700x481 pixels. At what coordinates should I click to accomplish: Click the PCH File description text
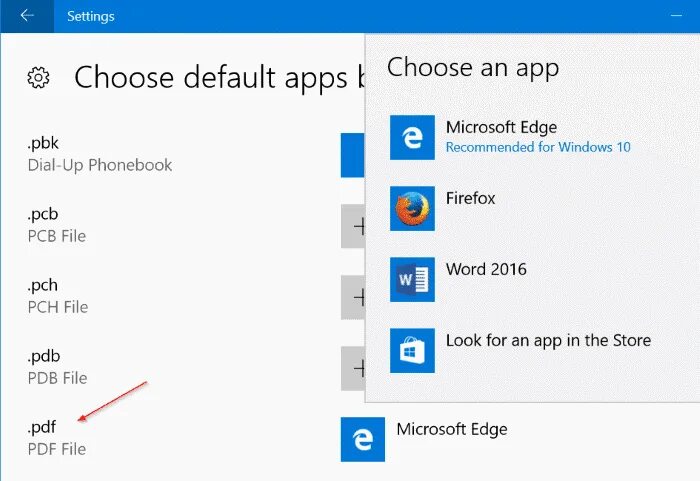[58, 307]
